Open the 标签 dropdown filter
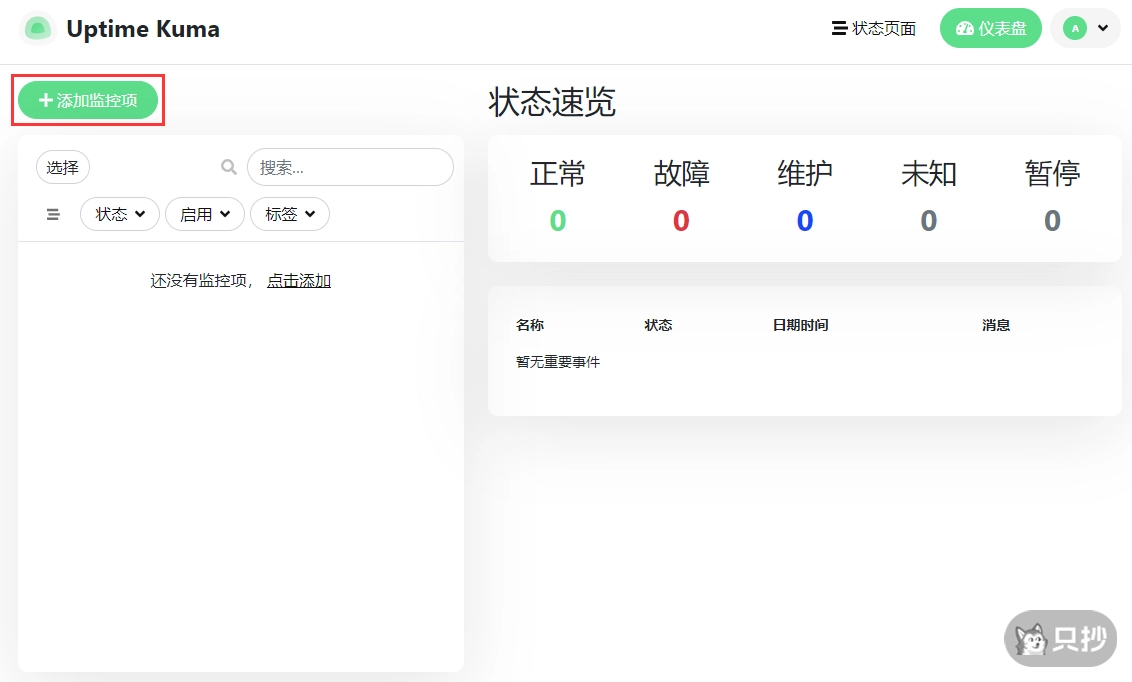This screenshot has width=1132, height=682. [289, 213]
